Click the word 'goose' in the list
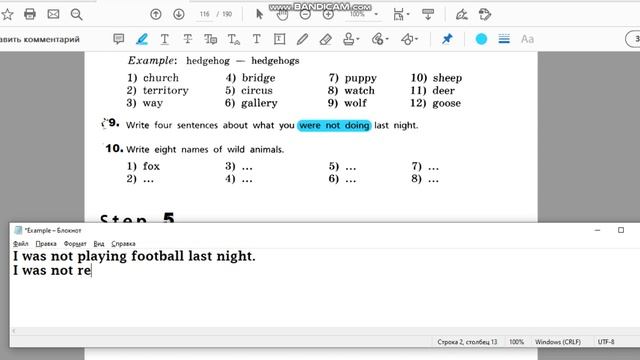 coord(447,103)
